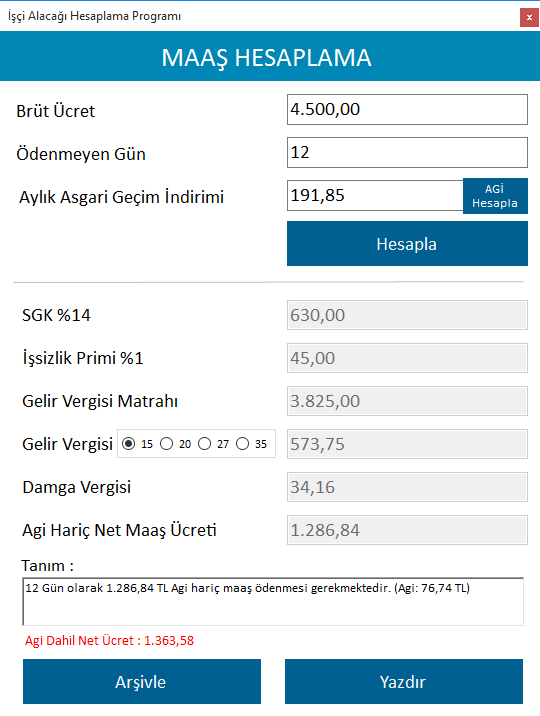Select the 15 percent income tax radio

tap(129, 444)
